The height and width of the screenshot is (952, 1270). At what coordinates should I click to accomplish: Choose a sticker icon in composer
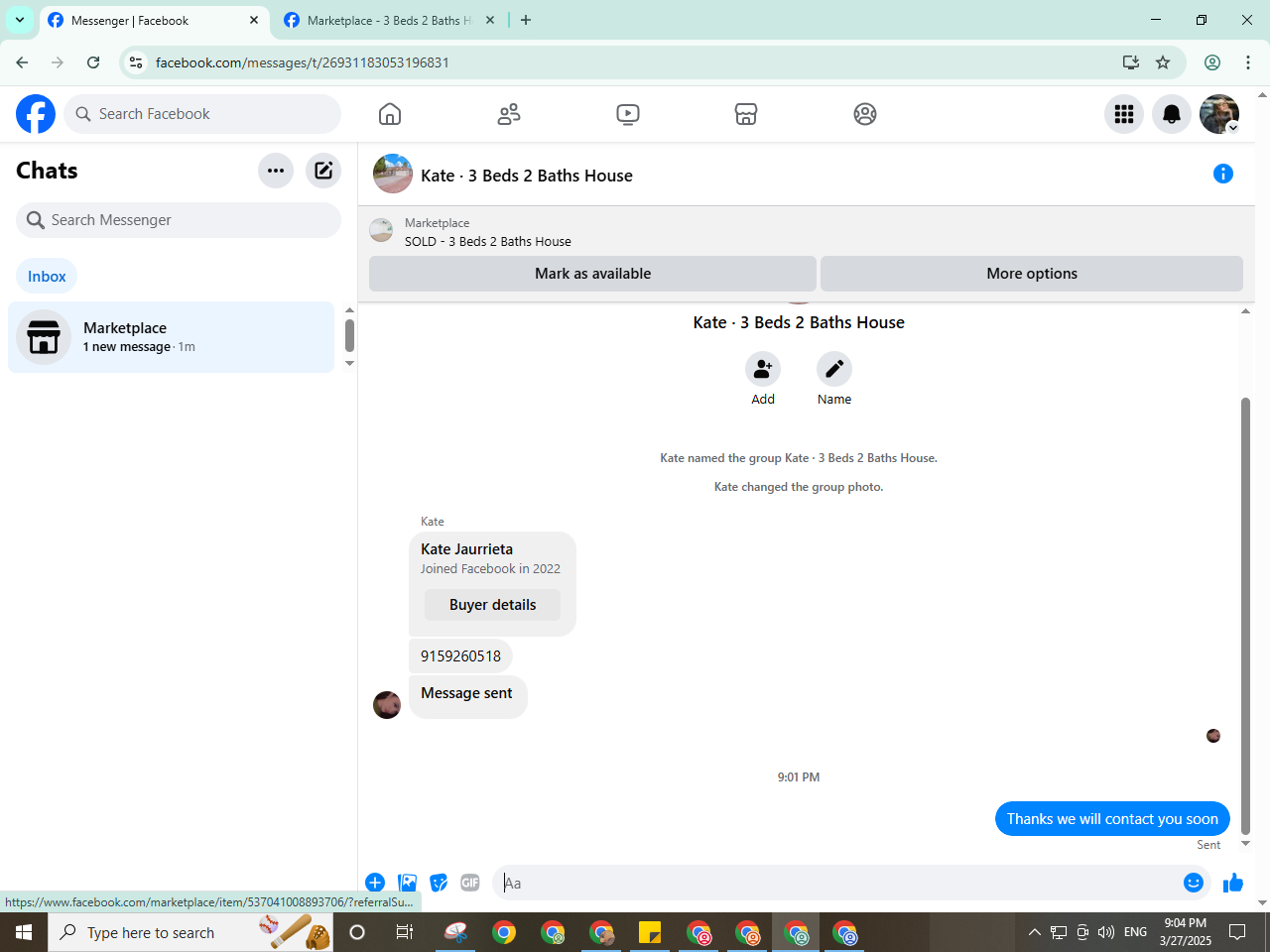tap(439, 883)
